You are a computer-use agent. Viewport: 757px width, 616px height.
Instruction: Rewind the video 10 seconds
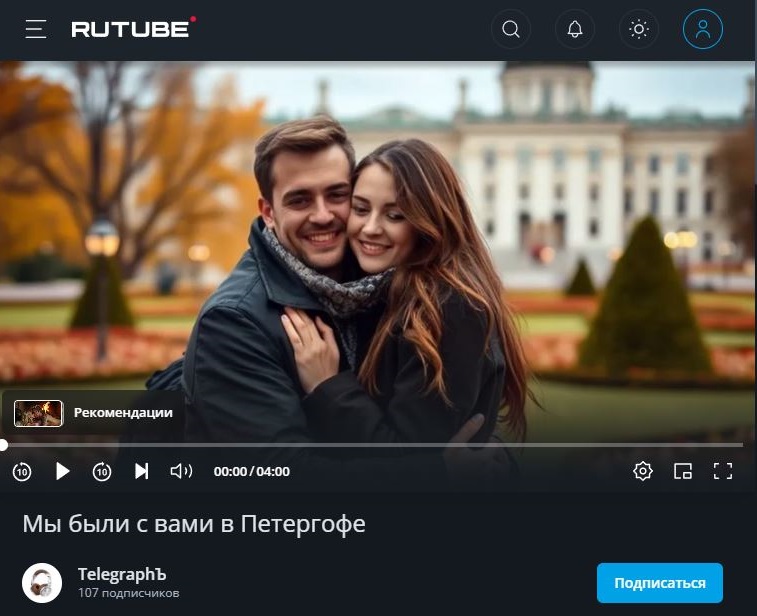(x=22, y=471)
